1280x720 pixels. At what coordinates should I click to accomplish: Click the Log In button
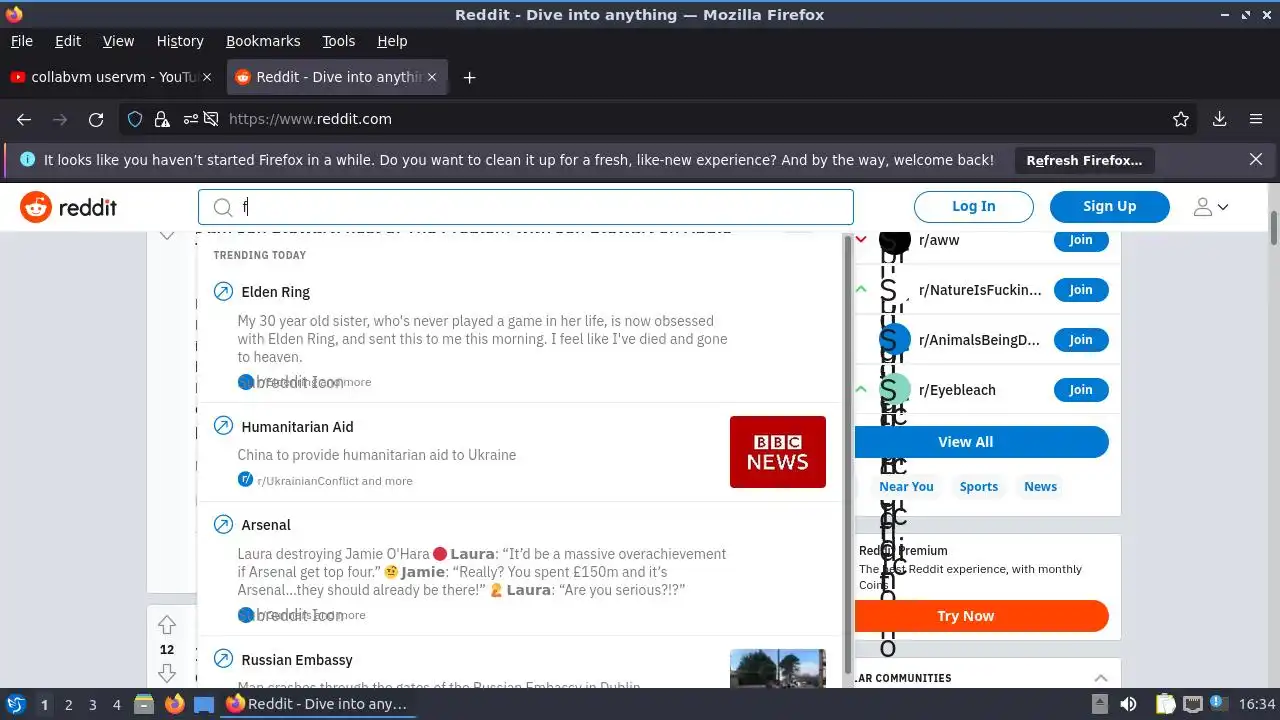click(x=974, y=206)
